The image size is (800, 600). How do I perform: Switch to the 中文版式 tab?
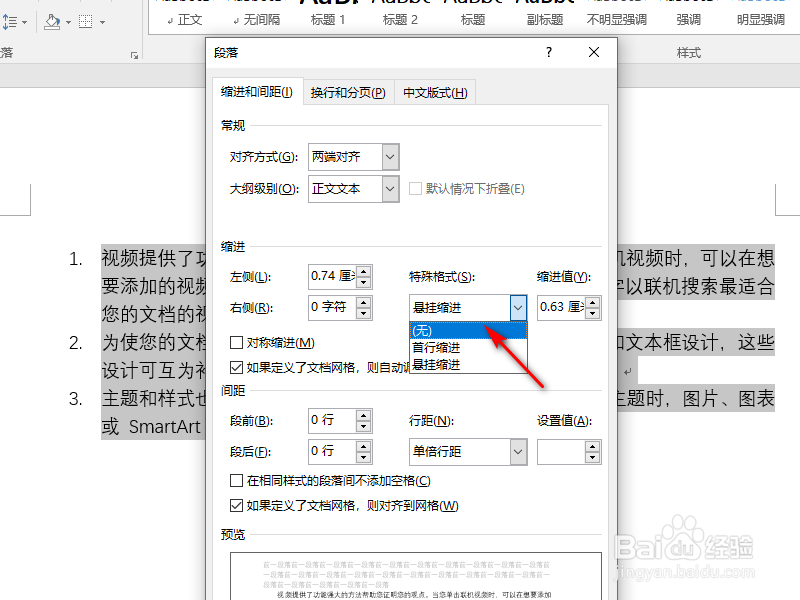(434, 91)
